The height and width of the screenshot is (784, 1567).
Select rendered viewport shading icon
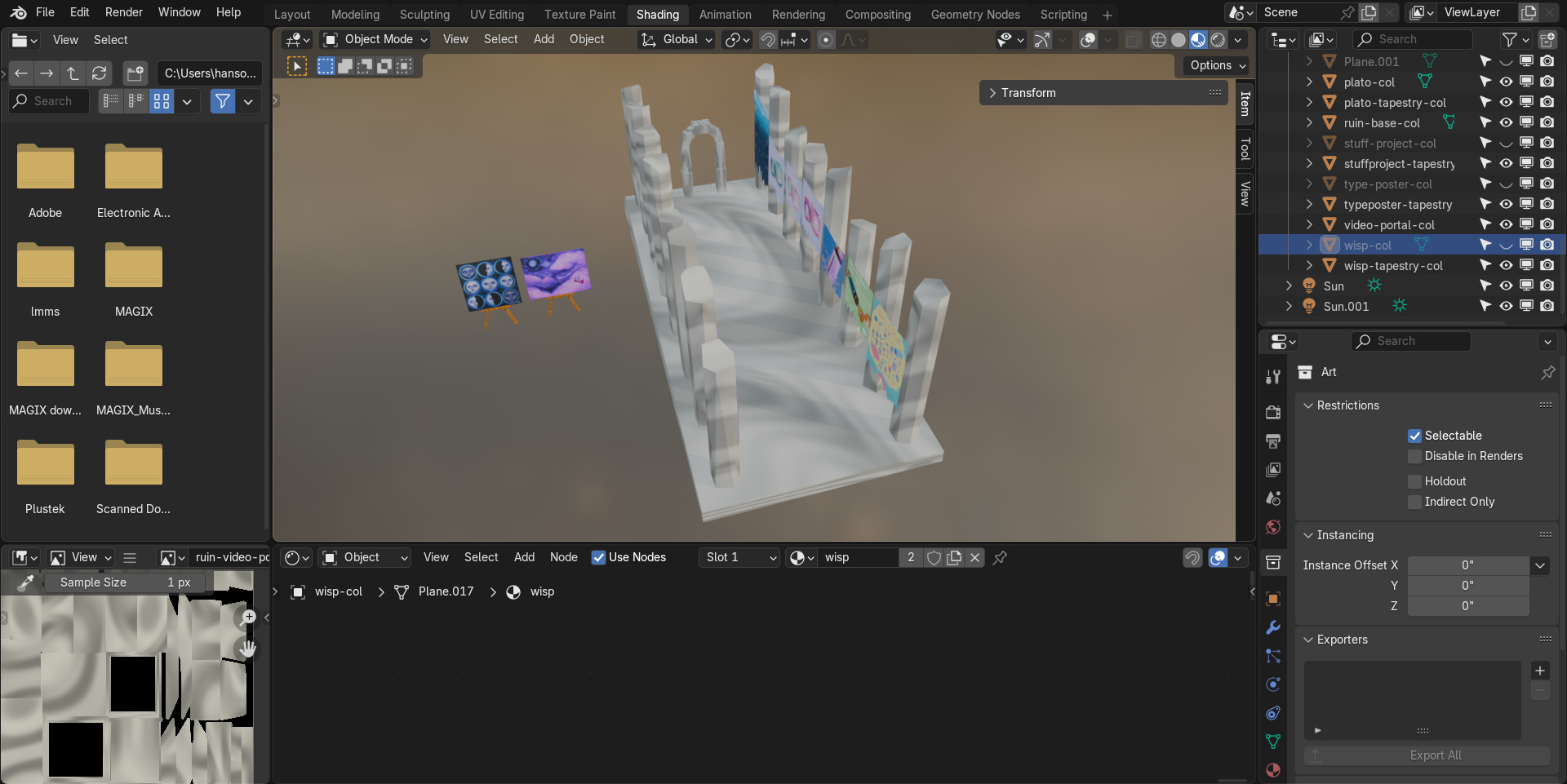[x=1218, y=40]
